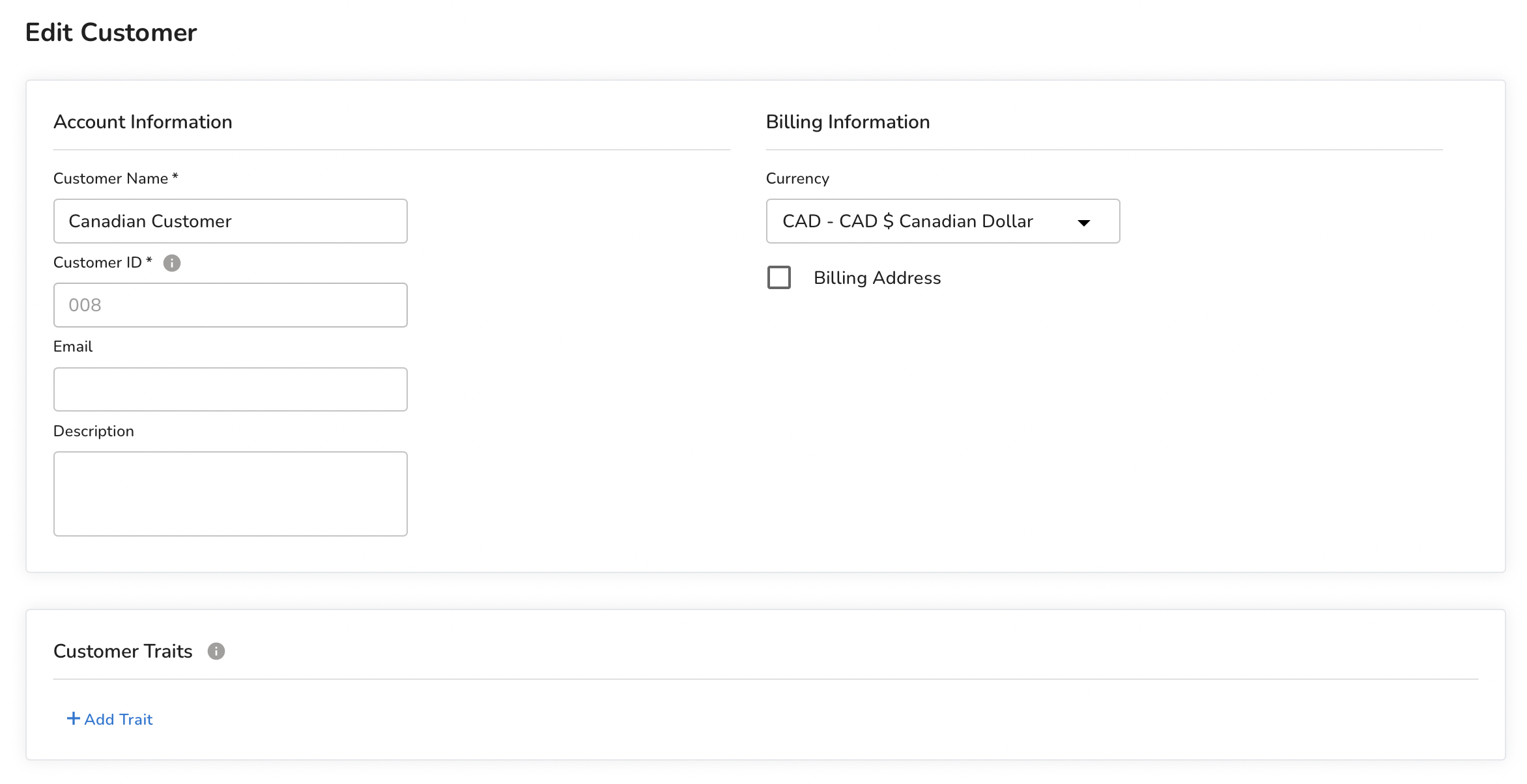Screen dimensions: 1527x784
Task: Click into the empty Email field
Action: [x=231, y=389]
